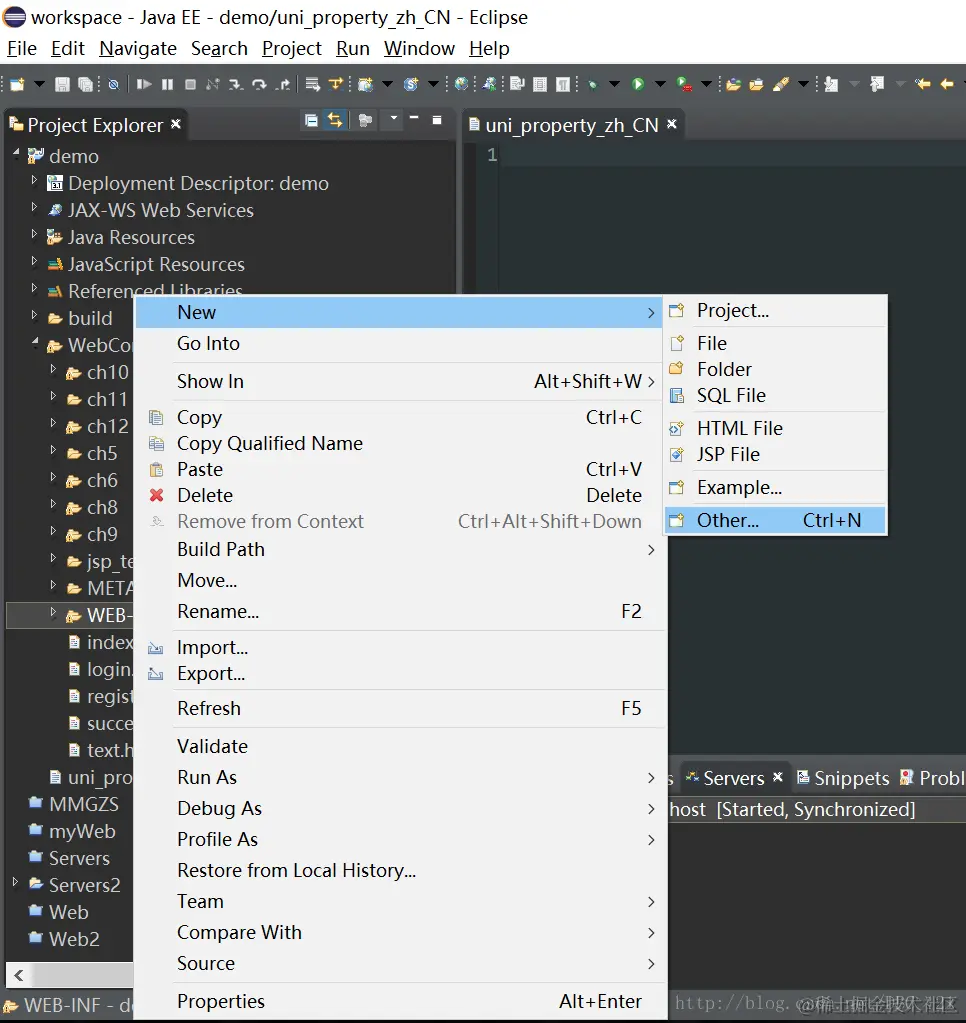Select the MMGZS project

[x=83, y=804]
